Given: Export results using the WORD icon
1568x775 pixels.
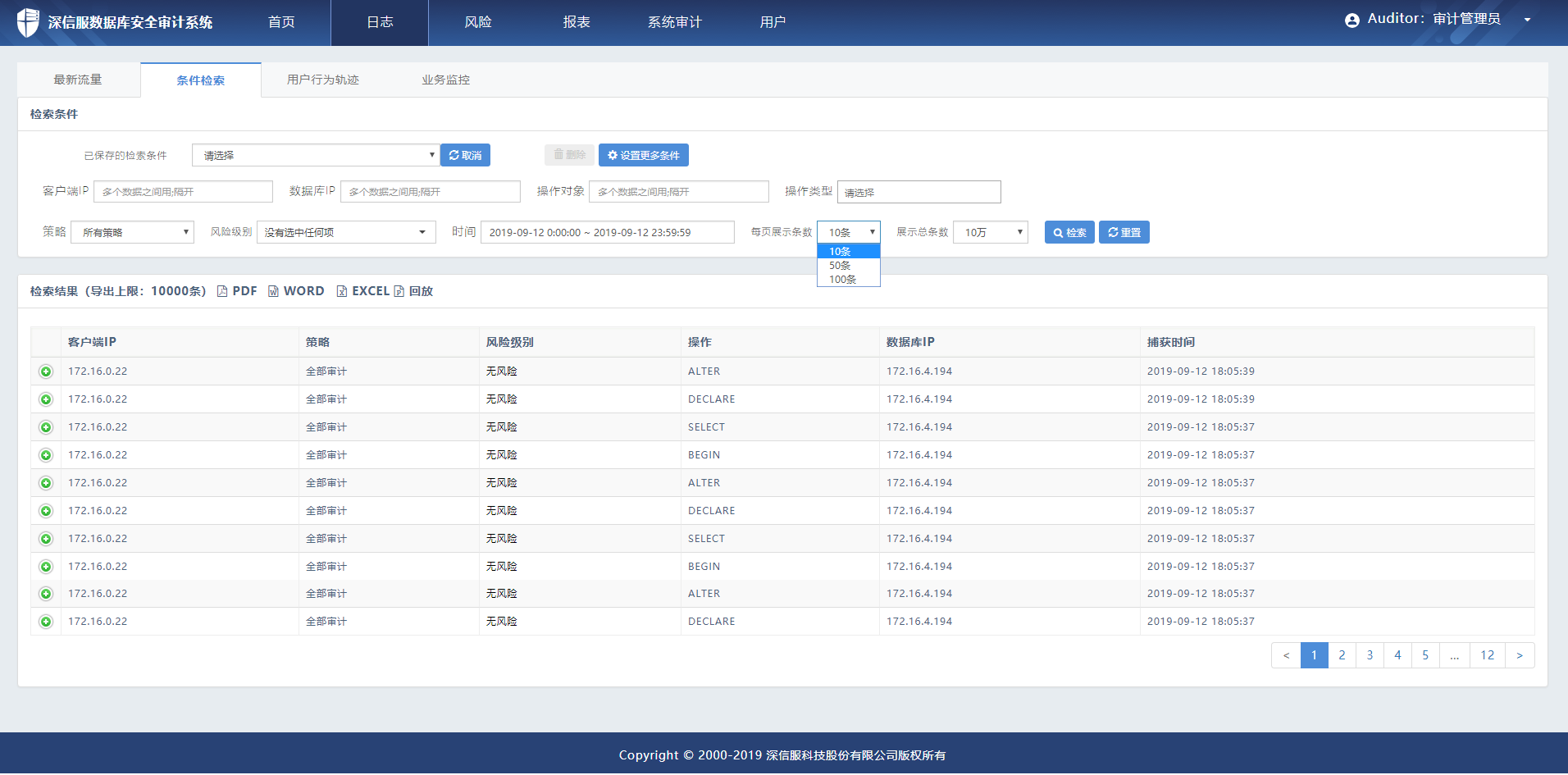Looking at the screenshot, I should 274,292.
